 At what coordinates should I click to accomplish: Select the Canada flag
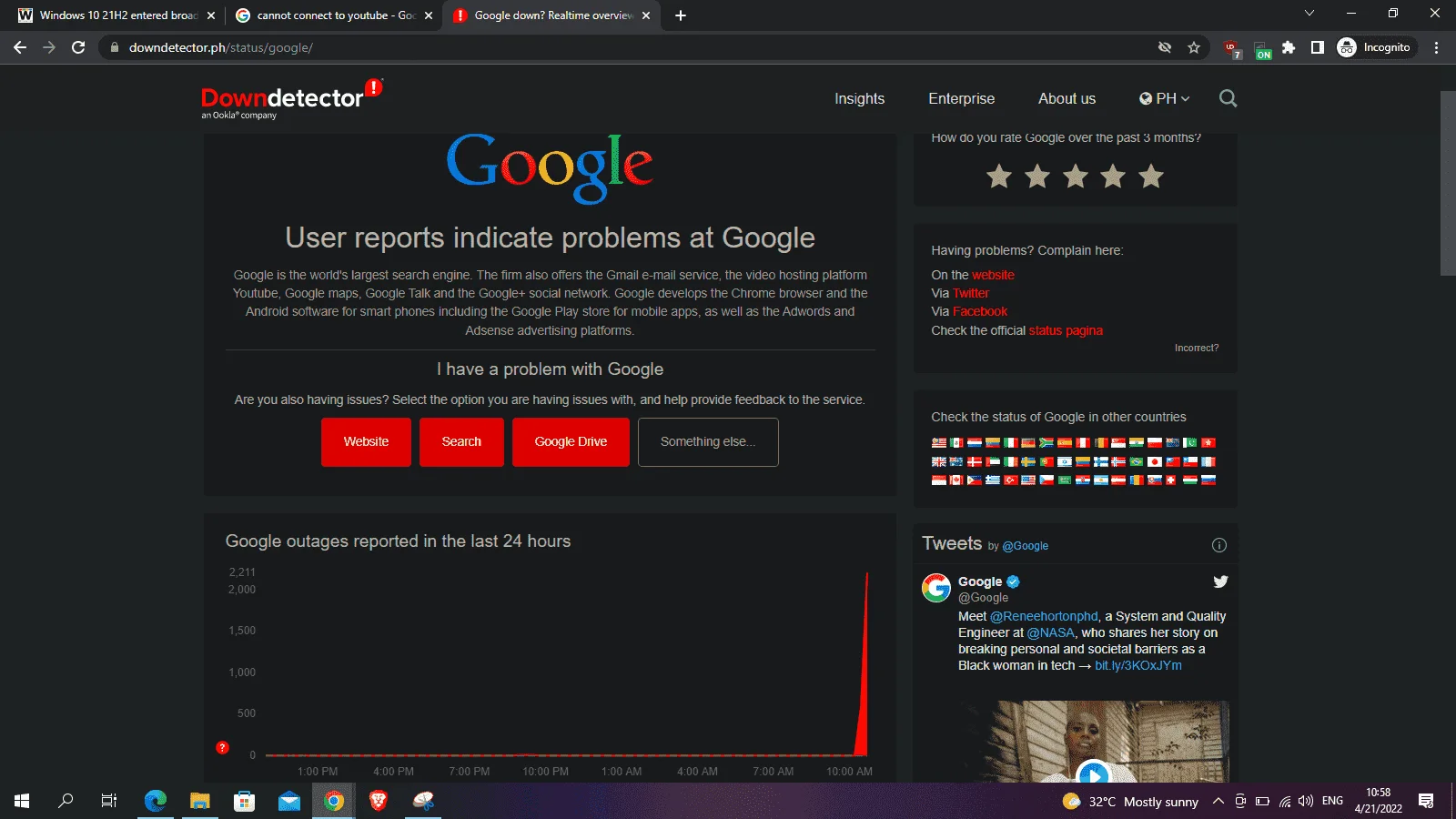pos(956,480)
